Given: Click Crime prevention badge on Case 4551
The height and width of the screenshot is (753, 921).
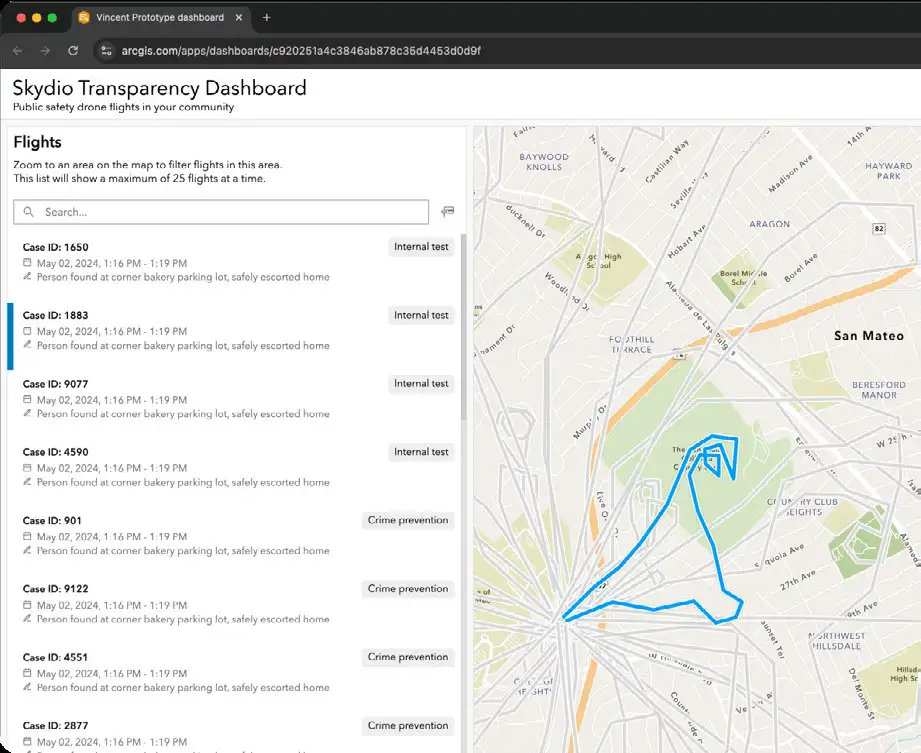Looking at the screenshot, I should tap(408, 657).
